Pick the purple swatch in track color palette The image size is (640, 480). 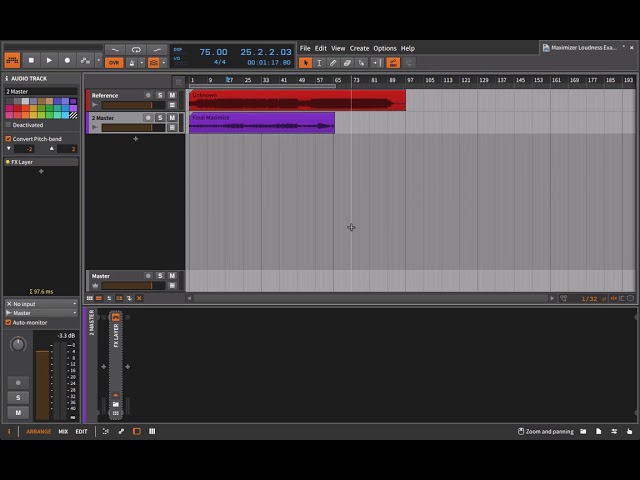point(73,101)
